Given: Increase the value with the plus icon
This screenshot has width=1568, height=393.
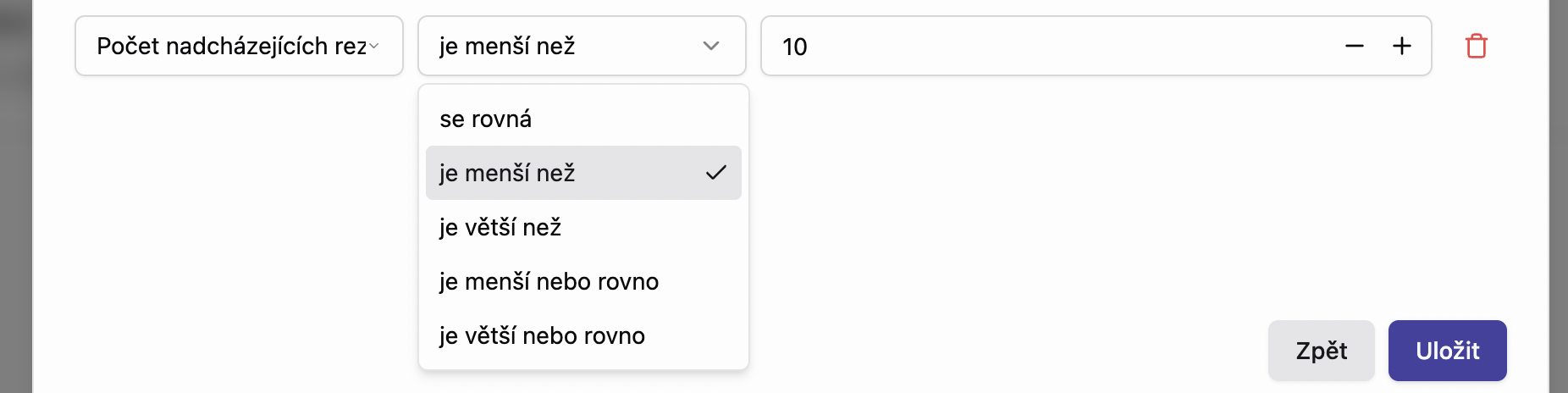Looking at the screenshot, I should [x=1401, y=46].
